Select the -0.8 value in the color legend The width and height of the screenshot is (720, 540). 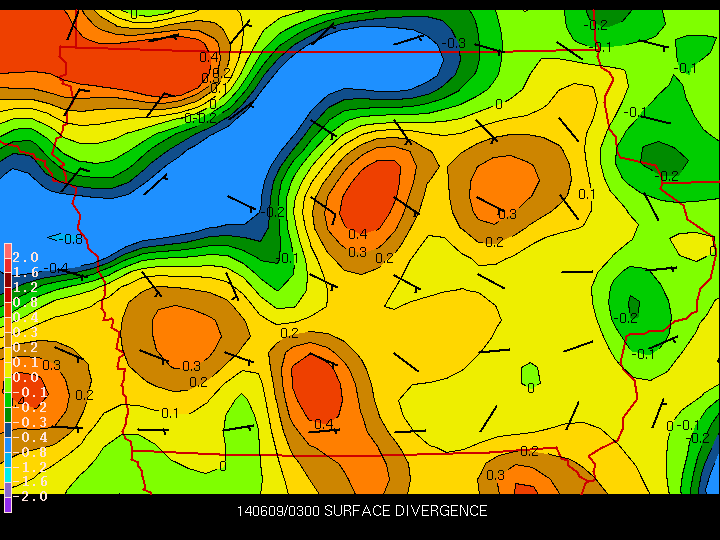(30, 452)
